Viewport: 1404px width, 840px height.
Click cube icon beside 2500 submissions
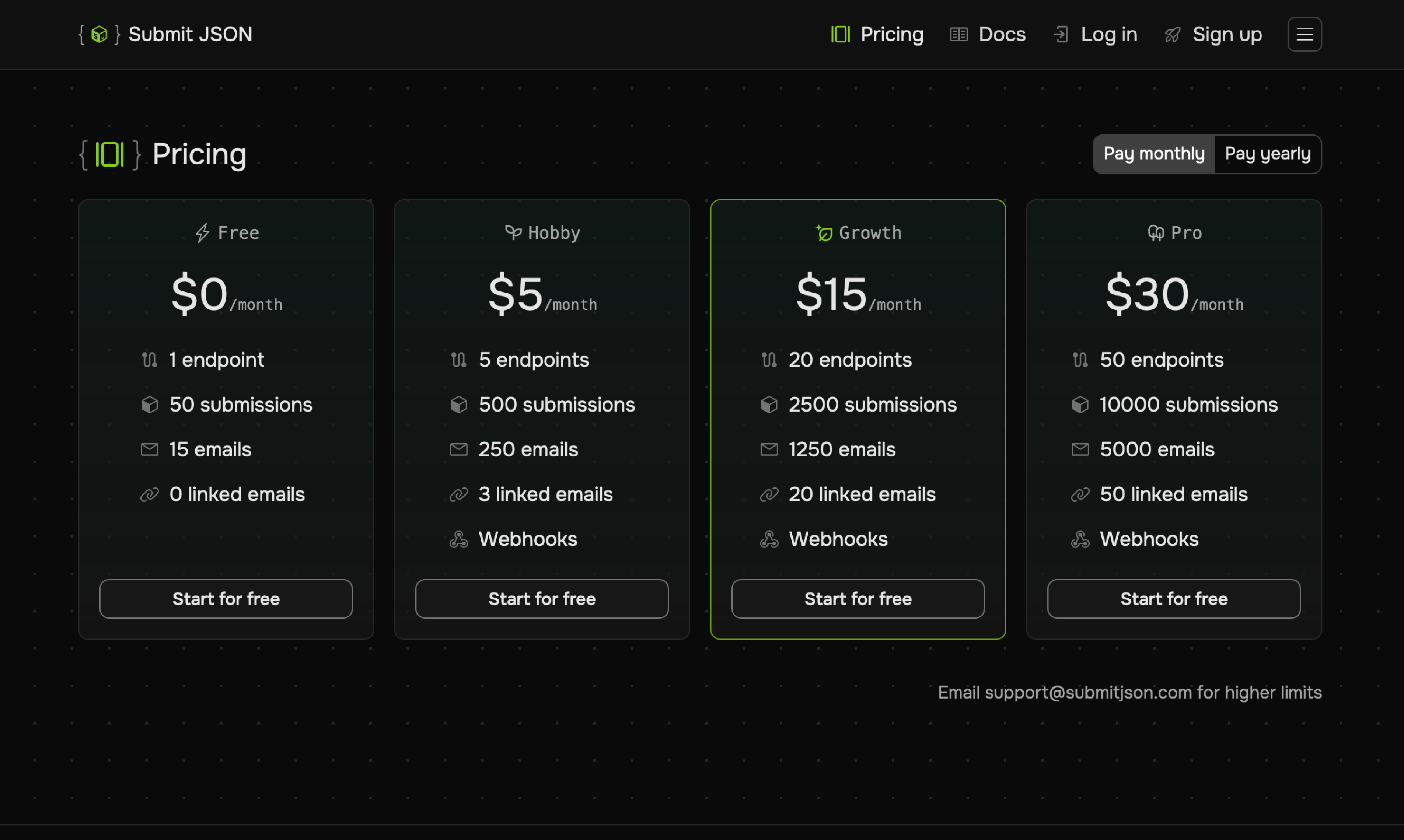[769, 405]
